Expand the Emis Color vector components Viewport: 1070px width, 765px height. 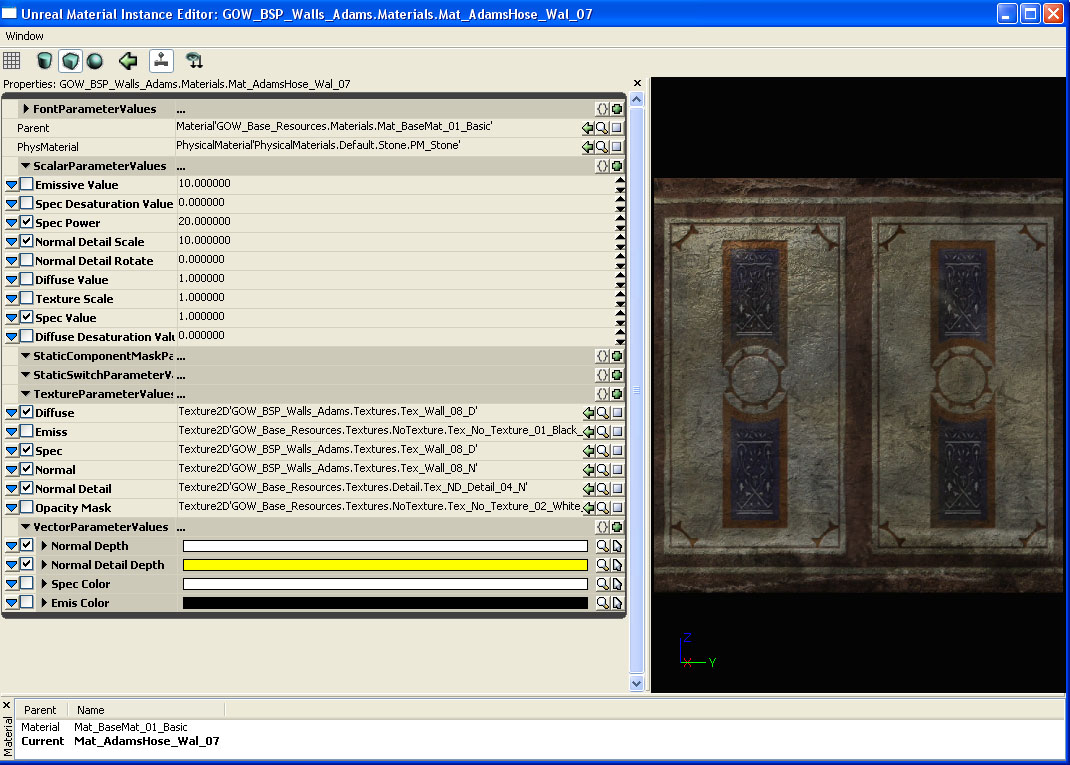coord(44,603)
